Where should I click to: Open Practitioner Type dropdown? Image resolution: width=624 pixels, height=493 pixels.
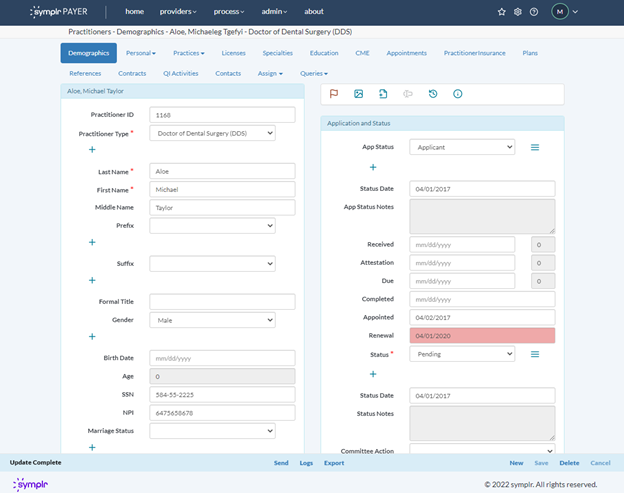coord(213,133)
